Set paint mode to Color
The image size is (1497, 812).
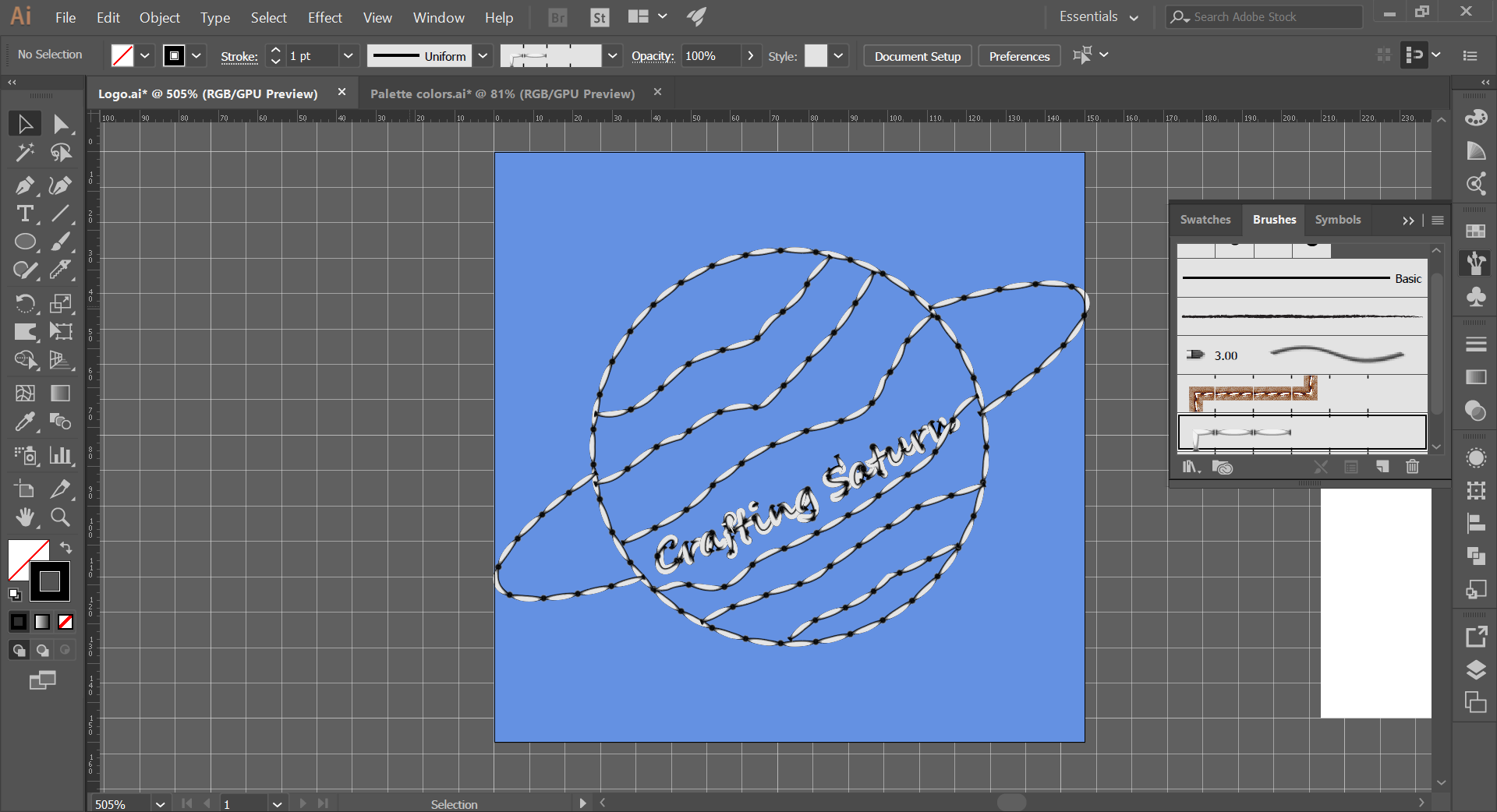tap(19, 622)
